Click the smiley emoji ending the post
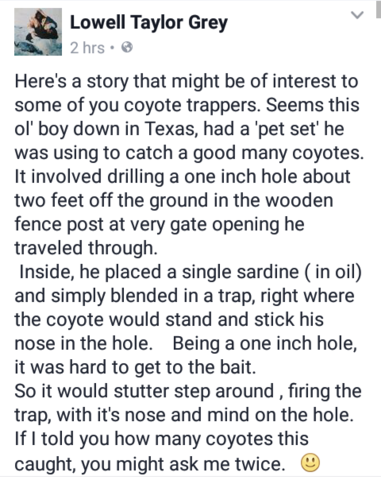This screenshot has height=480, width=381. [310, 463]
